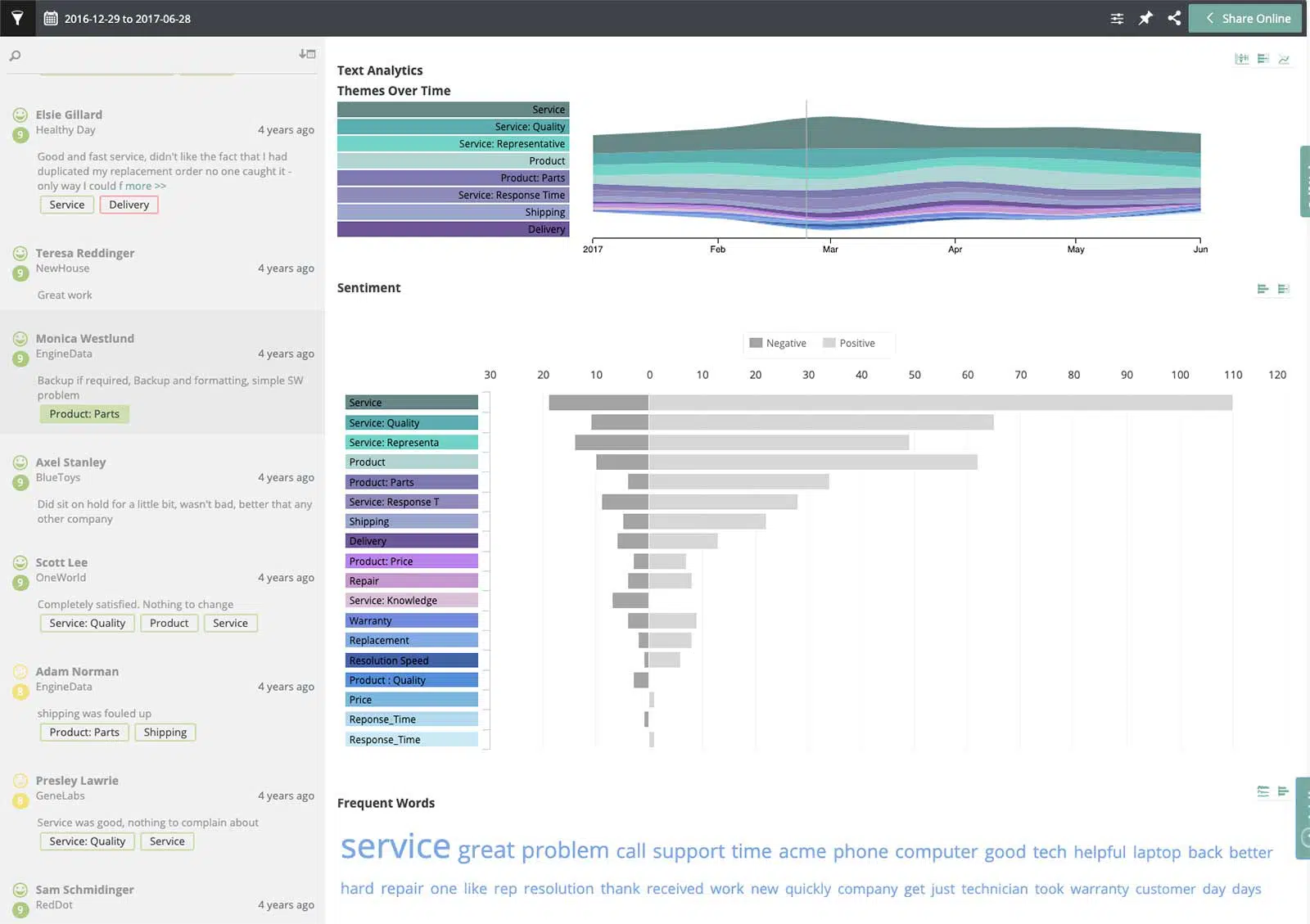The height and width of the screenshot is (924, 1310).
Task: Select the Warranty row label in Sentiment chart
Action: pos(412,621)
